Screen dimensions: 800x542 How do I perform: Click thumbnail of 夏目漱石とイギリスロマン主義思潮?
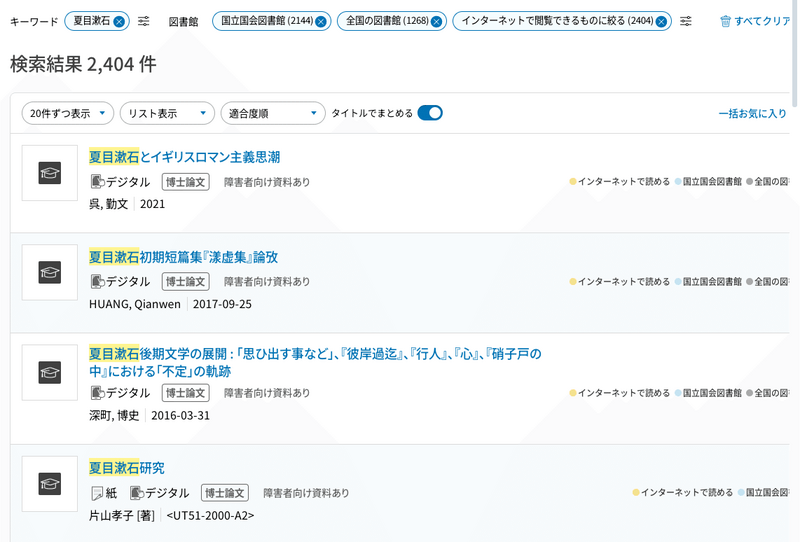(49, 173)
